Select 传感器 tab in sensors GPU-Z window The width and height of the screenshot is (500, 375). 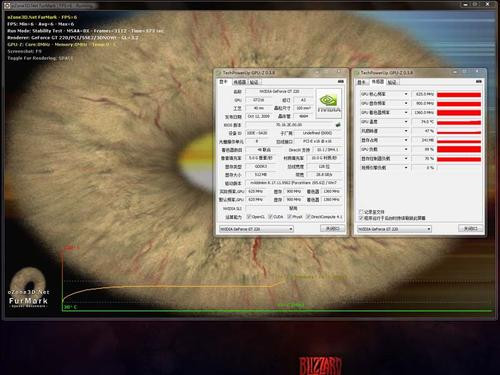378,82
